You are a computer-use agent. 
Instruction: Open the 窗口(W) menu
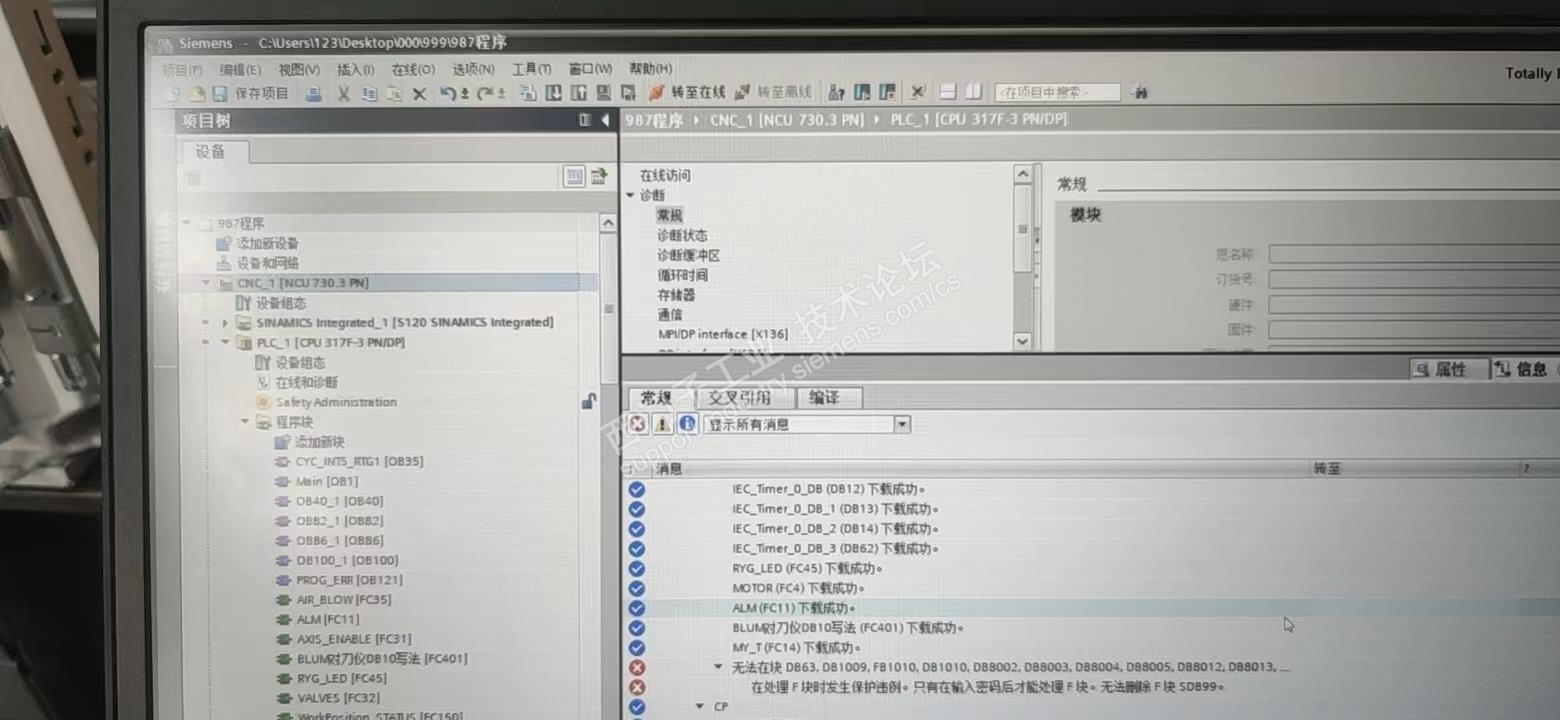point(590,70)
